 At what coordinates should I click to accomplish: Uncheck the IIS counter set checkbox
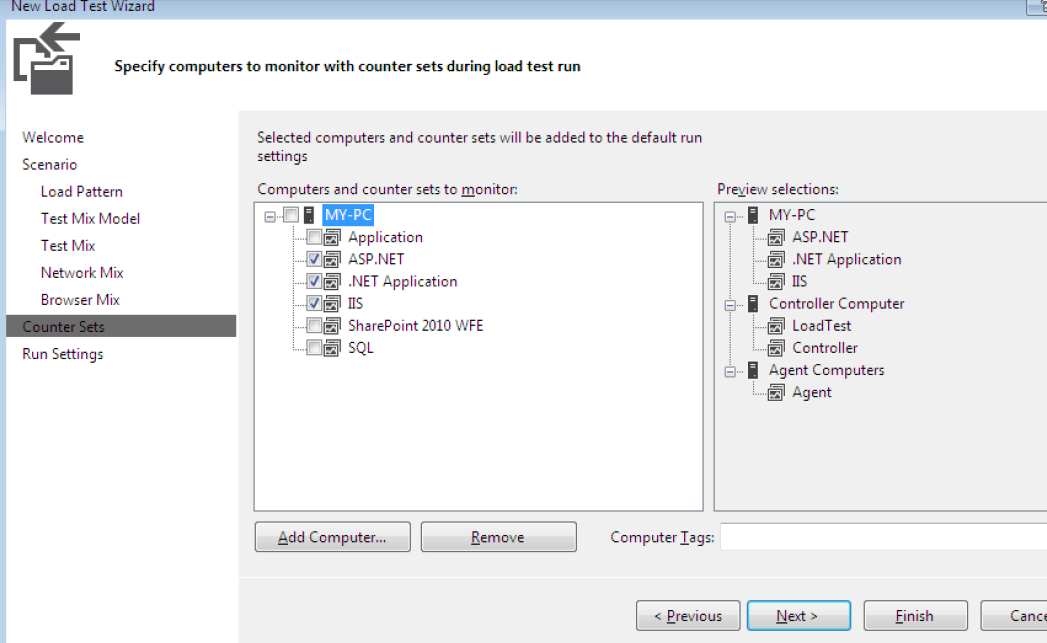pos(314,303)
